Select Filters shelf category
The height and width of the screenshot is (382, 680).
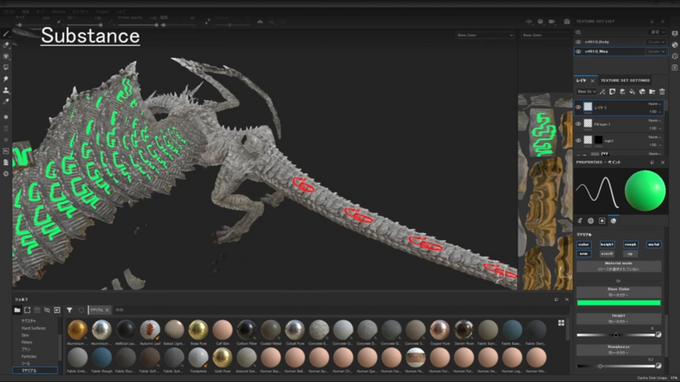click(x=26, y=342)
